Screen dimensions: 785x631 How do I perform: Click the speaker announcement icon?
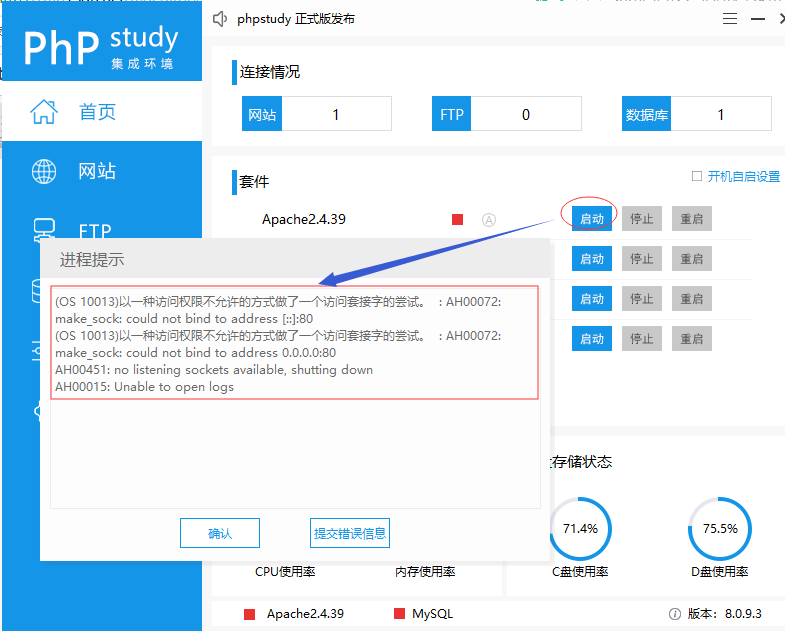pos(220,19)
